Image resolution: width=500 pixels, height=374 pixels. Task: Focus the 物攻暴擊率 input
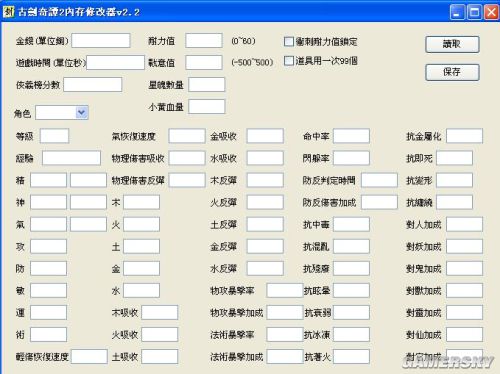285,291
